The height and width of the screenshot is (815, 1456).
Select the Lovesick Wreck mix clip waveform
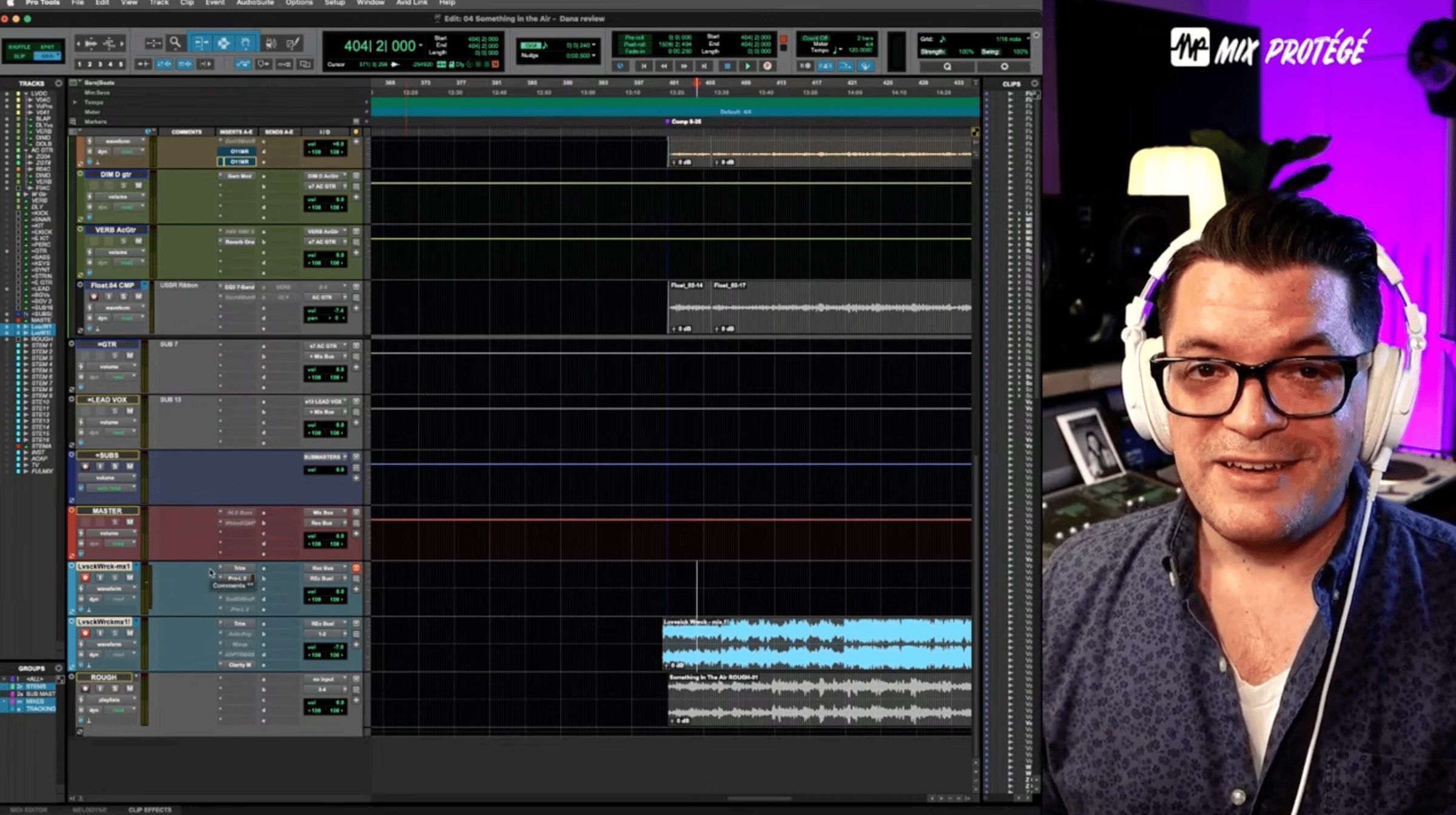[817, 643]
